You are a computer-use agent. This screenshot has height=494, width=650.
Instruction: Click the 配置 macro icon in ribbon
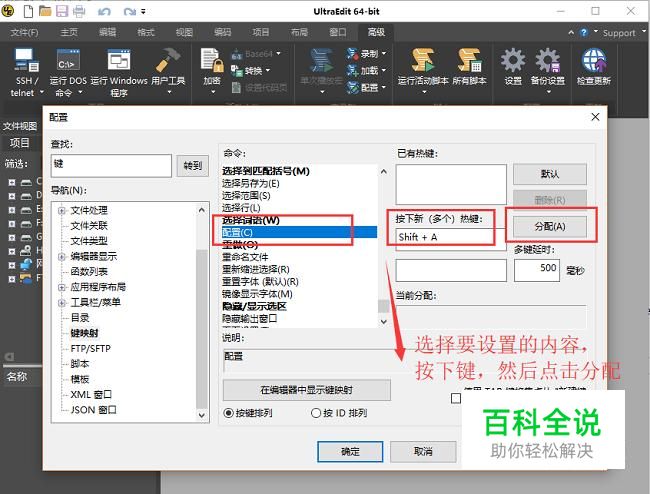click(352, 87)
